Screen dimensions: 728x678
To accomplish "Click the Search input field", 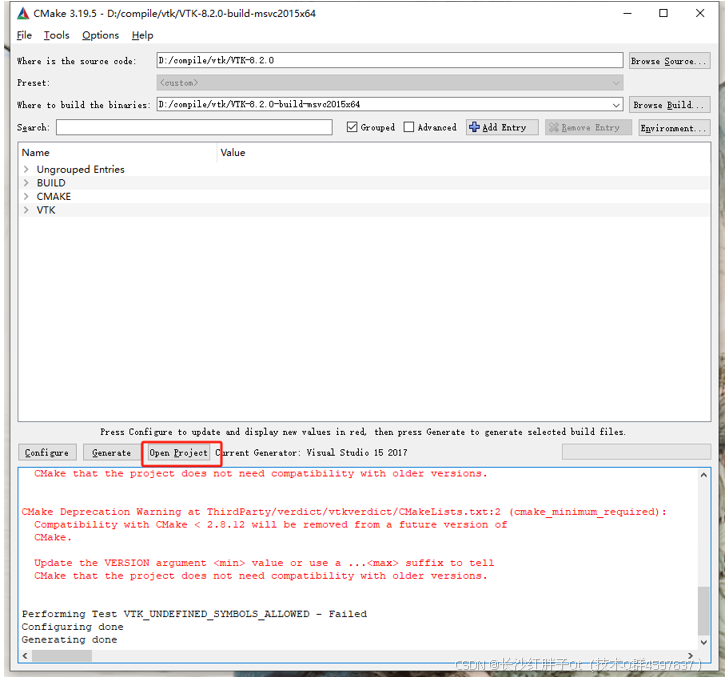I will pyautogui.click(x=194, y=128).
